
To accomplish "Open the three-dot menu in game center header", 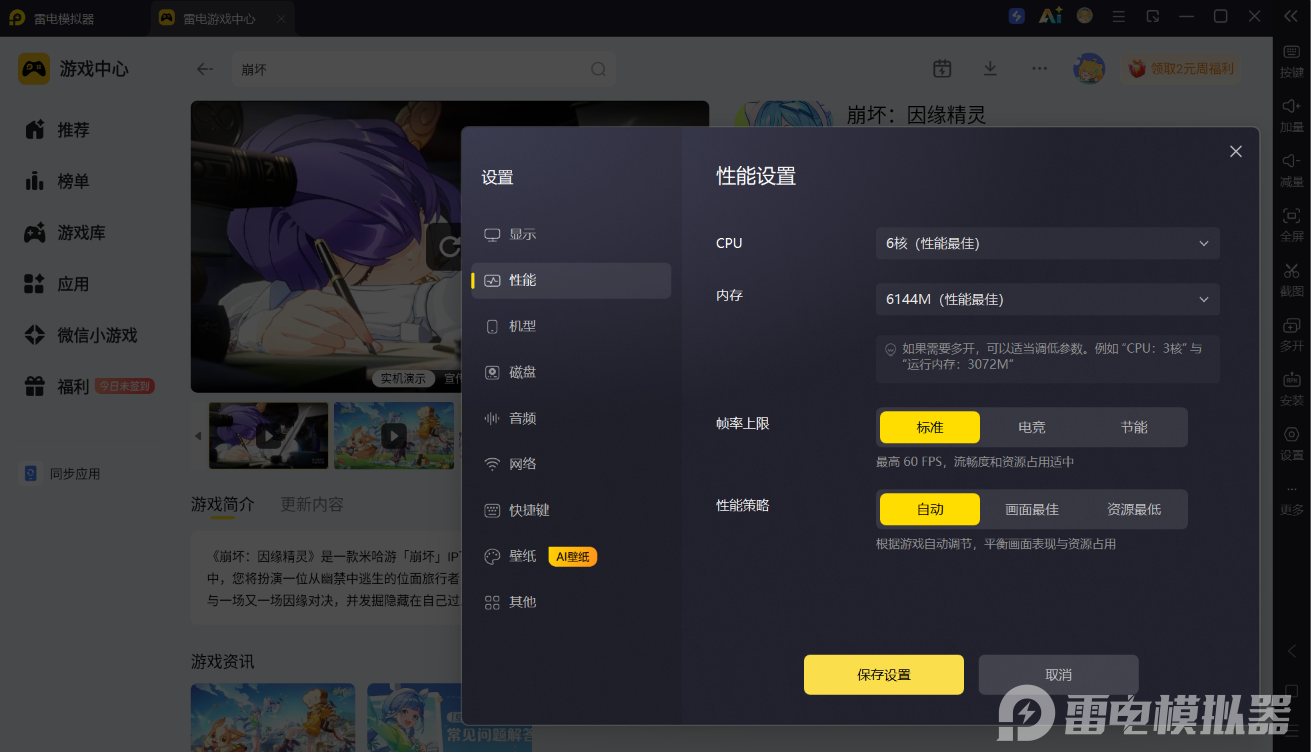I will pyautogui.click(x=1039, y=68).
